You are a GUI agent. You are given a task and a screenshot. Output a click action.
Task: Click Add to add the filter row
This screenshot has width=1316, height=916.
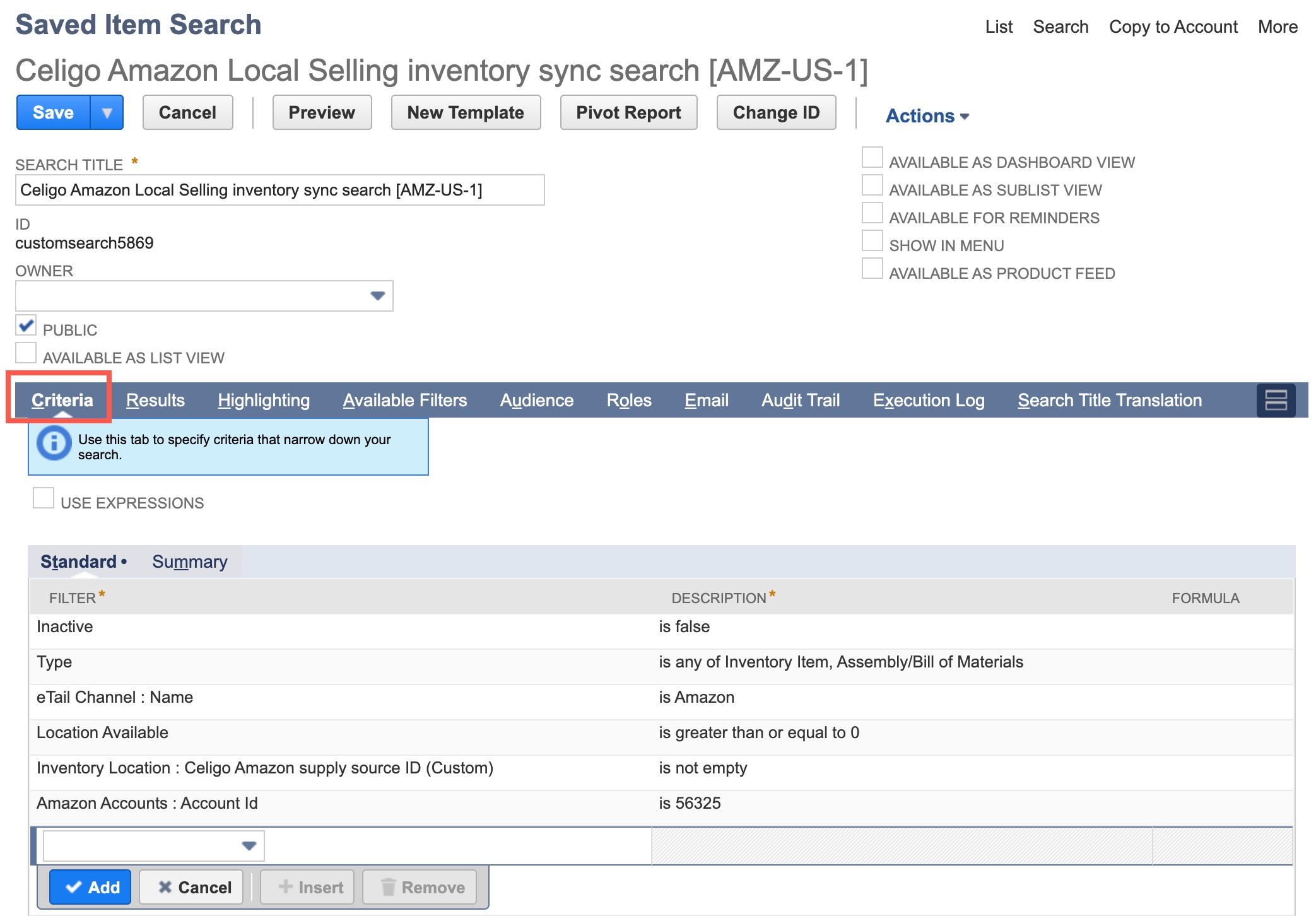(x=90, y=887)
